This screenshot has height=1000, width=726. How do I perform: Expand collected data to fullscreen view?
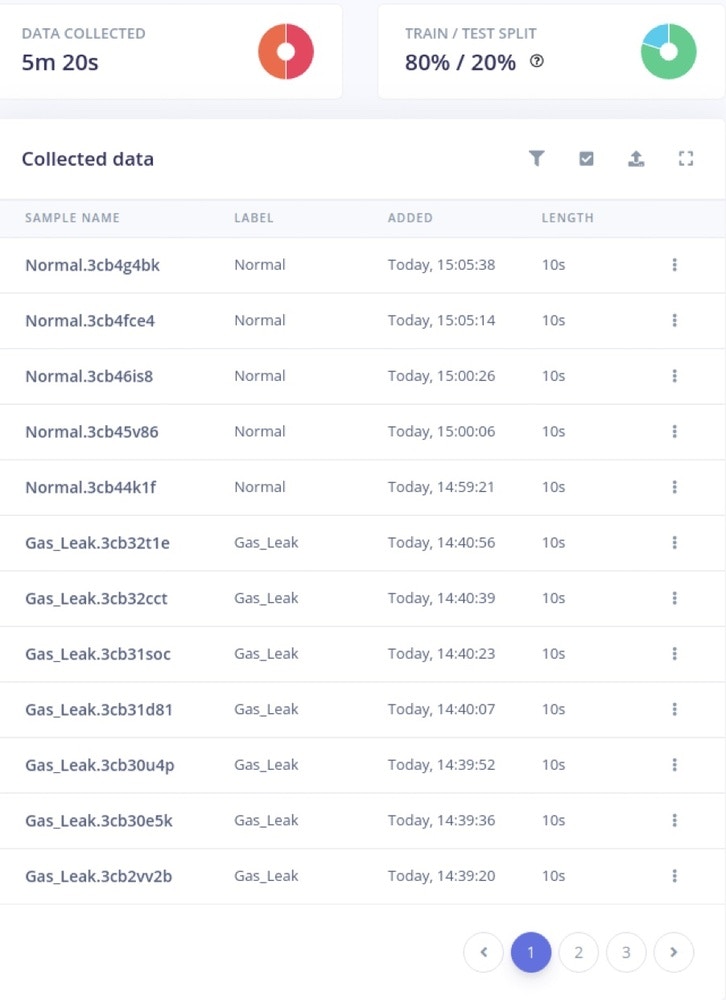point(686,158)
